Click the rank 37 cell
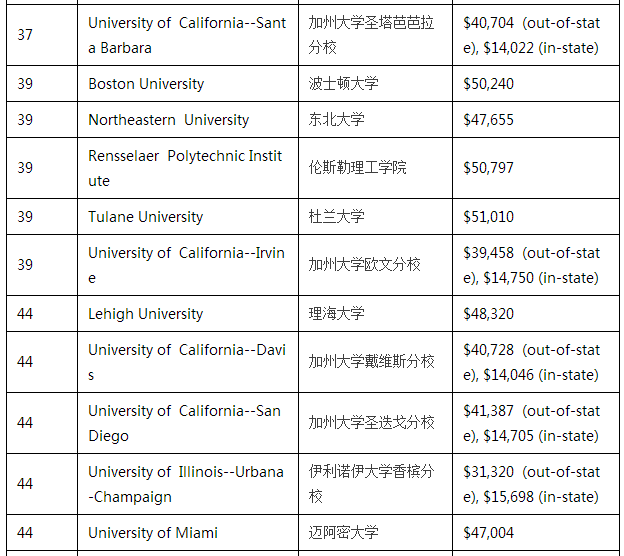 point(25,35)
